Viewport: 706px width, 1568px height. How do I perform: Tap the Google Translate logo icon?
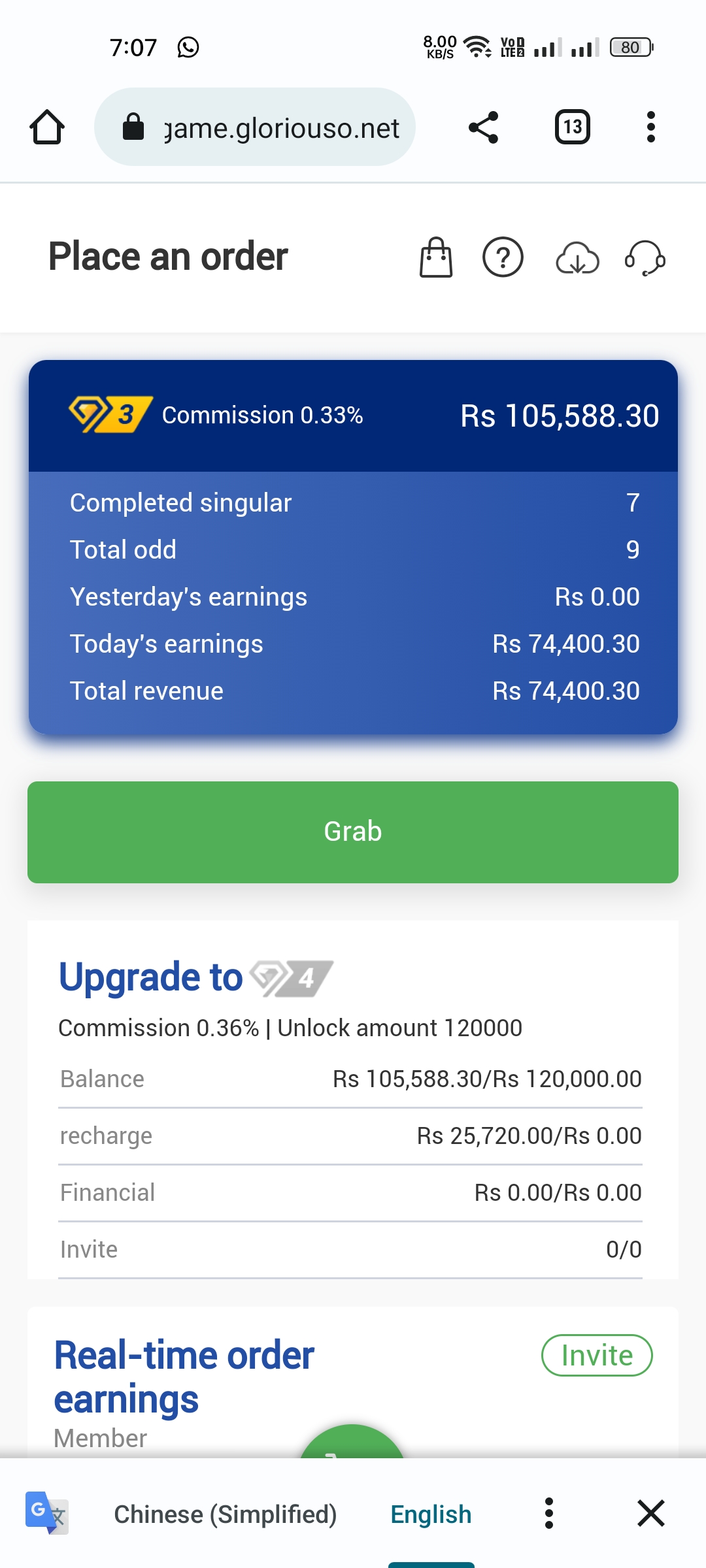[46, 1512]
